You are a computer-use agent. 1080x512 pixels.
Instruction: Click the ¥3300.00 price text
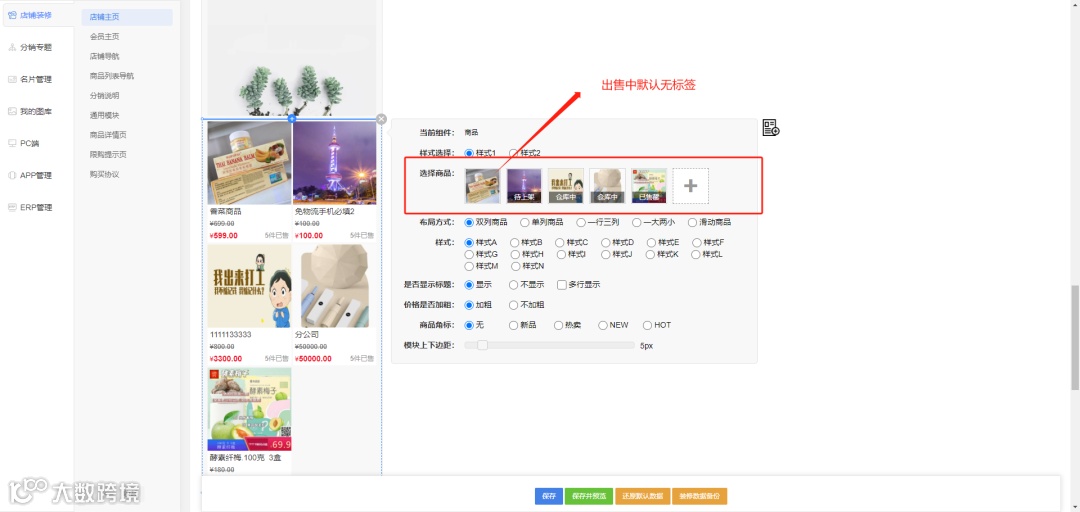click(x=226, y=359)
